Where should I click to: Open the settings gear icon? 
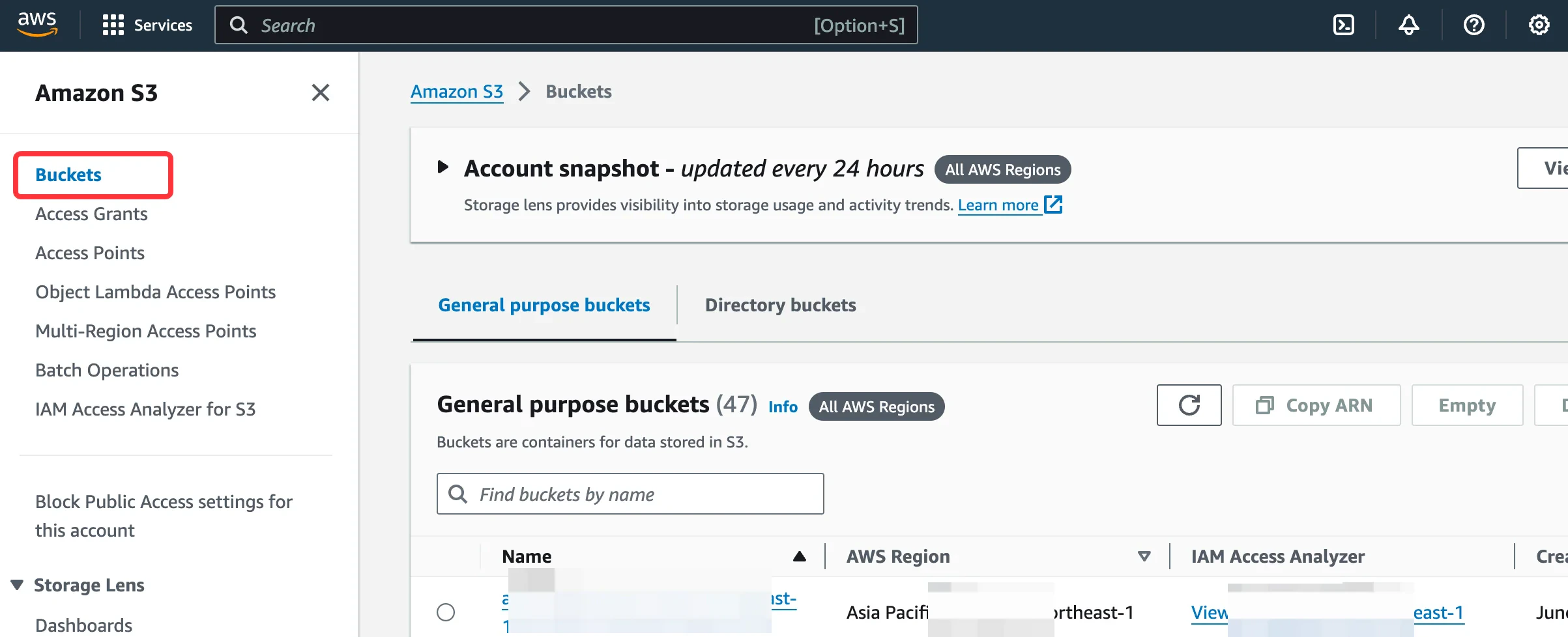pos(1539,25)
